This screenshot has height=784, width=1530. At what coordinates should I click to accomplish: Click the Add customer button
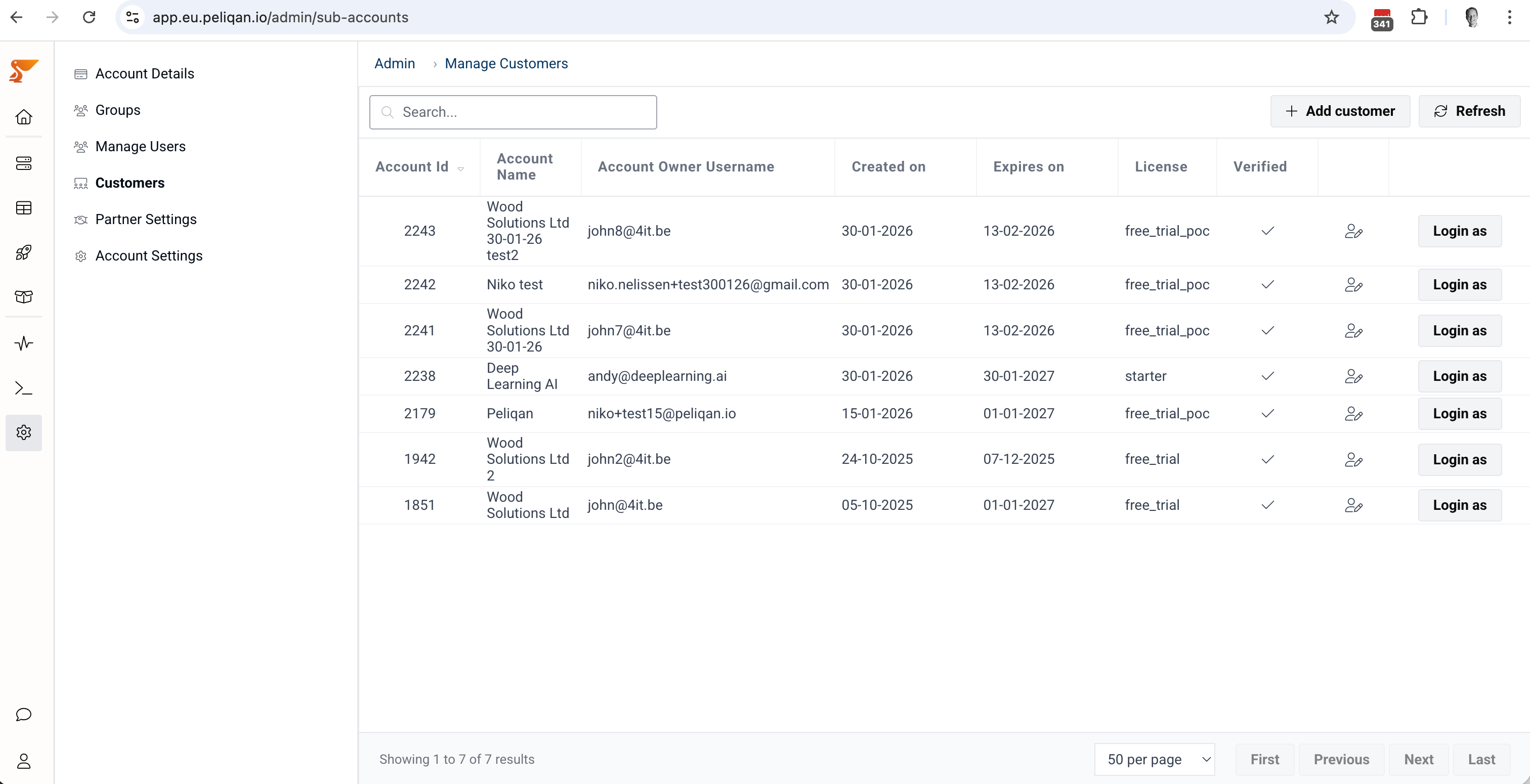pyautogui.click(x=1340, y=111)
